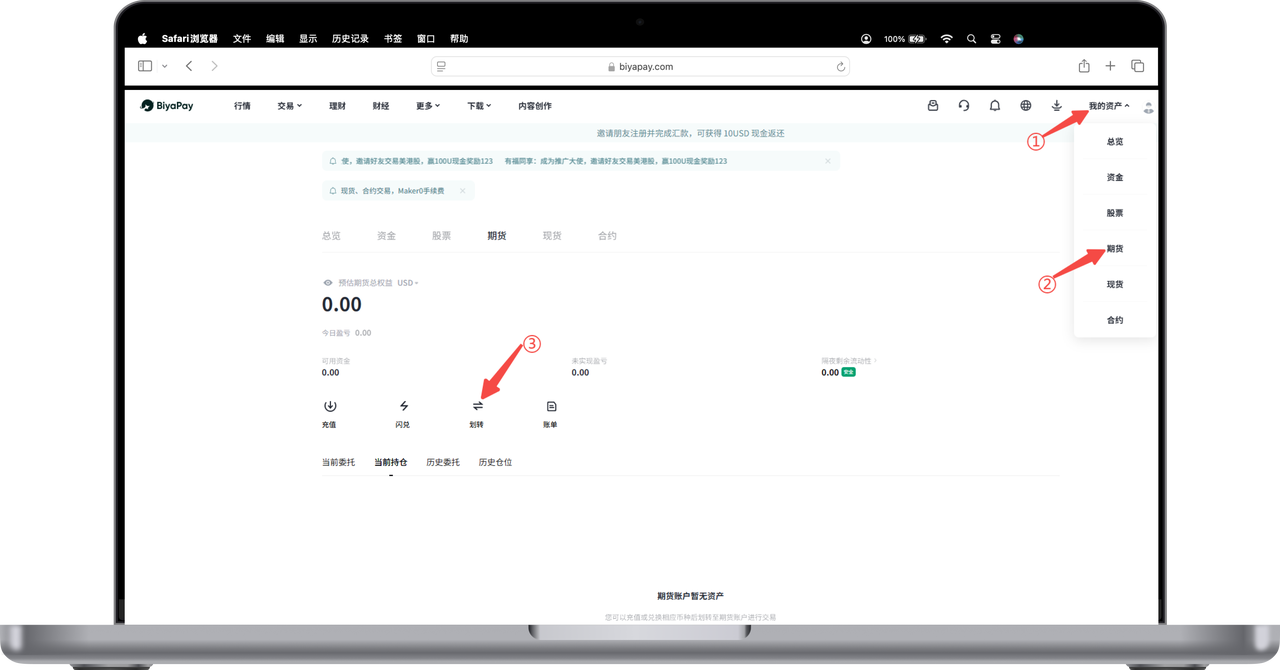Click the 充值 deposit icon

[329, 407]
